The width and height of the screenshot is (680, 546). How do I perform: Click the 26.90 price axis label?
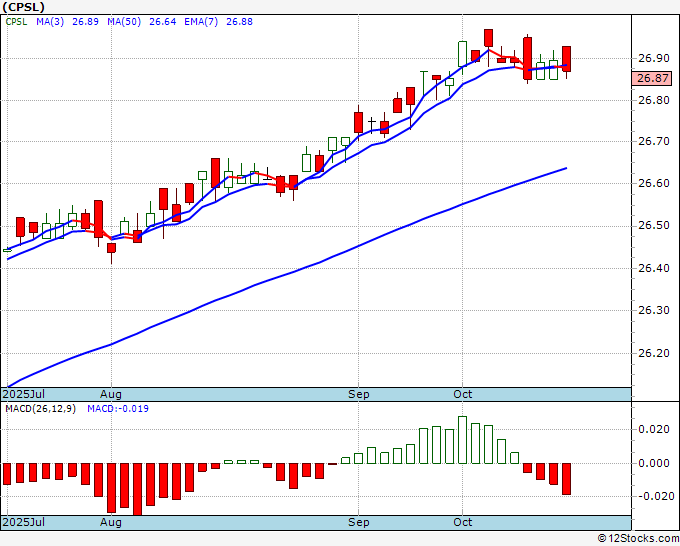pyautogui.click(x=654, y=58)
